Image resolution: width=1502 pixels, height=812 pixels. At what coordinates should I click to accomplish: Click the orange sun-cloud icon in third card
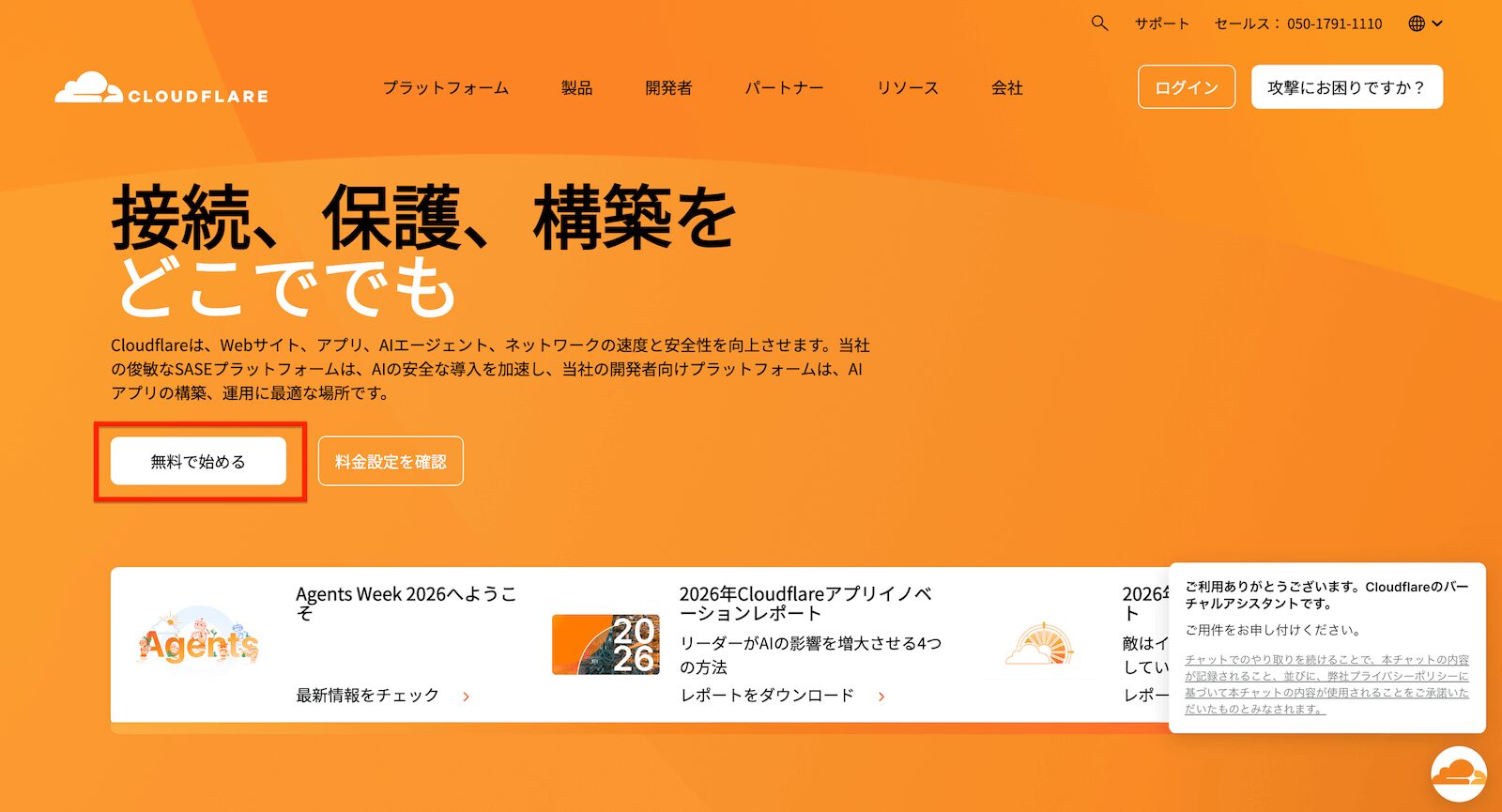pos(1039,644)
